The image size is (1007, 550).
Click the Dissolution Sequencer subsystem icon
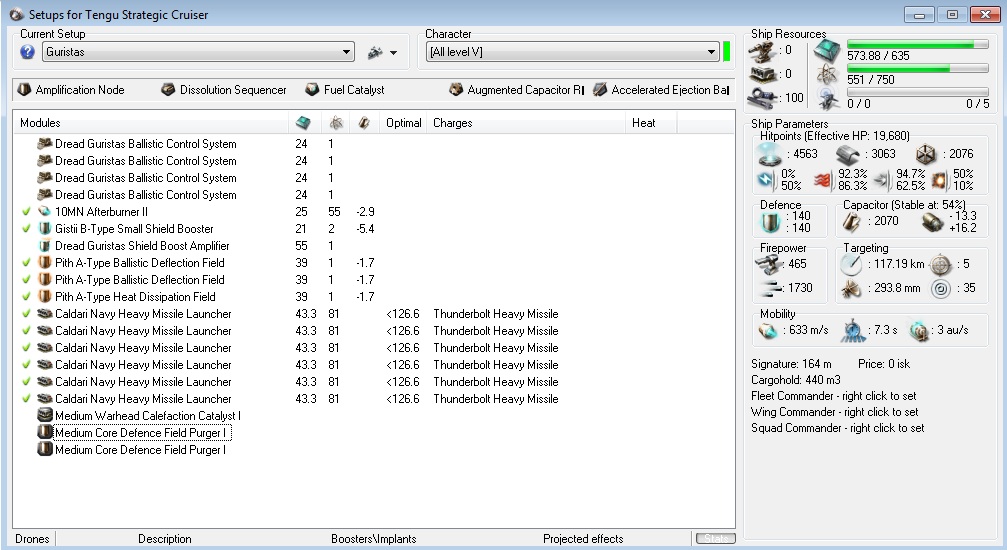point(168,90)
